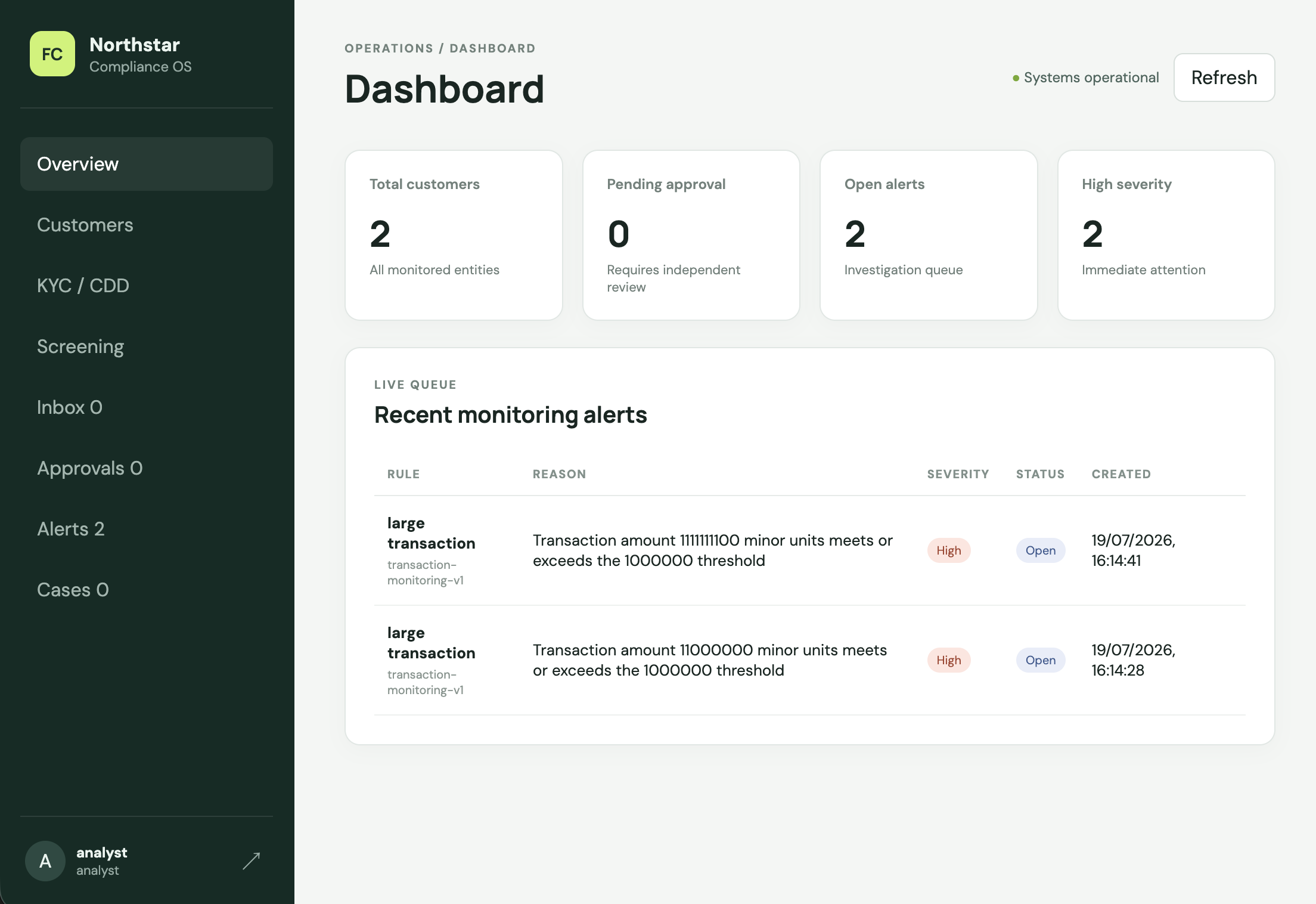Viewport: 1316px width, 904px height.
Task: Click large transaction rule in the 16:14:28 row
Action: tap(431, 643)
